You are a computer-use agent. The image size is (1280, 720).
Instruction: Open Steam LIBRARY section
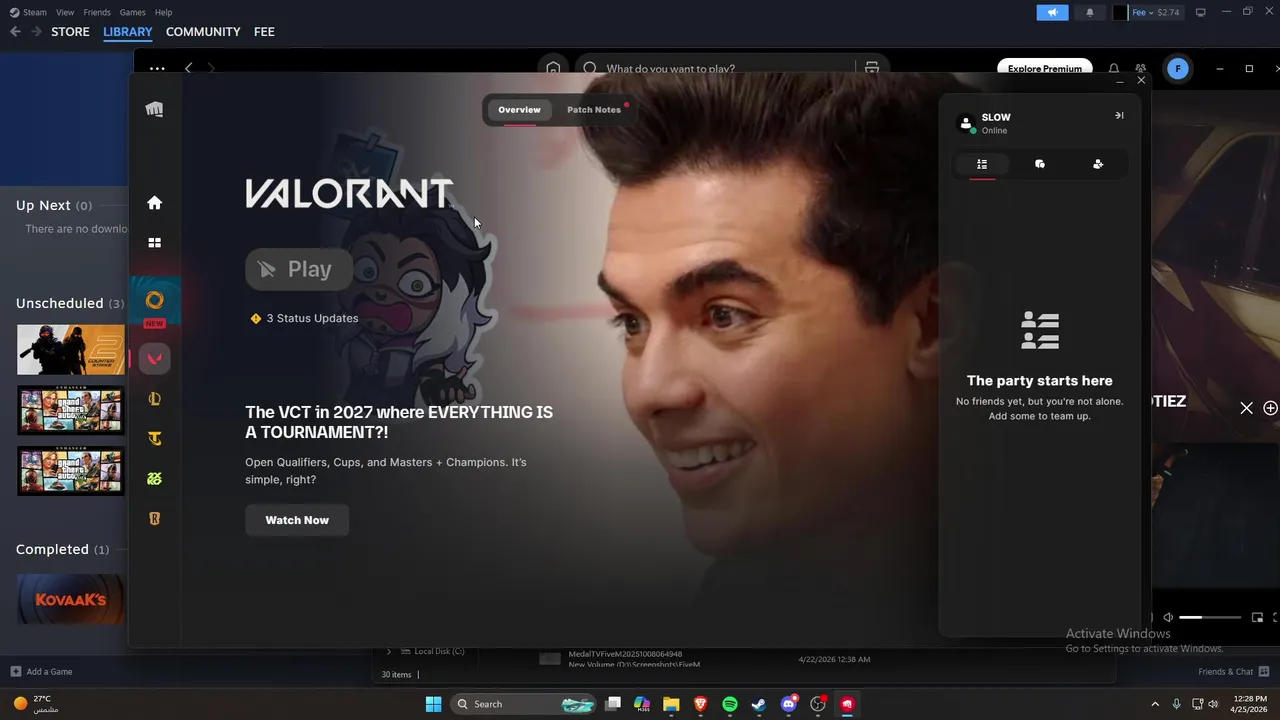tap(128, 32)
